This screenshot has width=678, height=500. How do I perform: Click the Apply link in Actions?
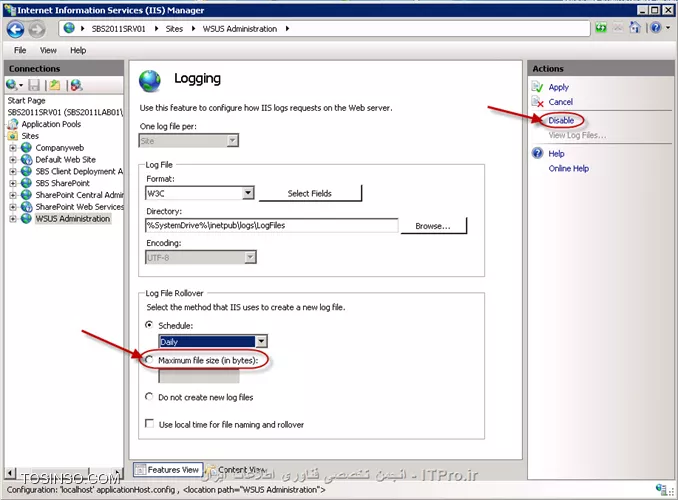(x=559, y=87)
